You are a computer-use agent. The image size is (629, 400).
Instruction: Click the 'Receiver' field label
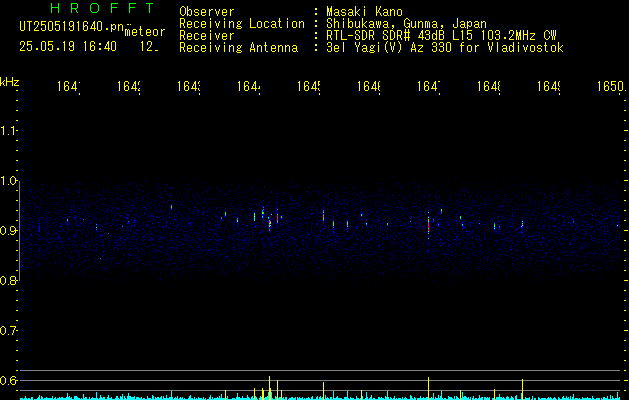[x=207, y=36]
